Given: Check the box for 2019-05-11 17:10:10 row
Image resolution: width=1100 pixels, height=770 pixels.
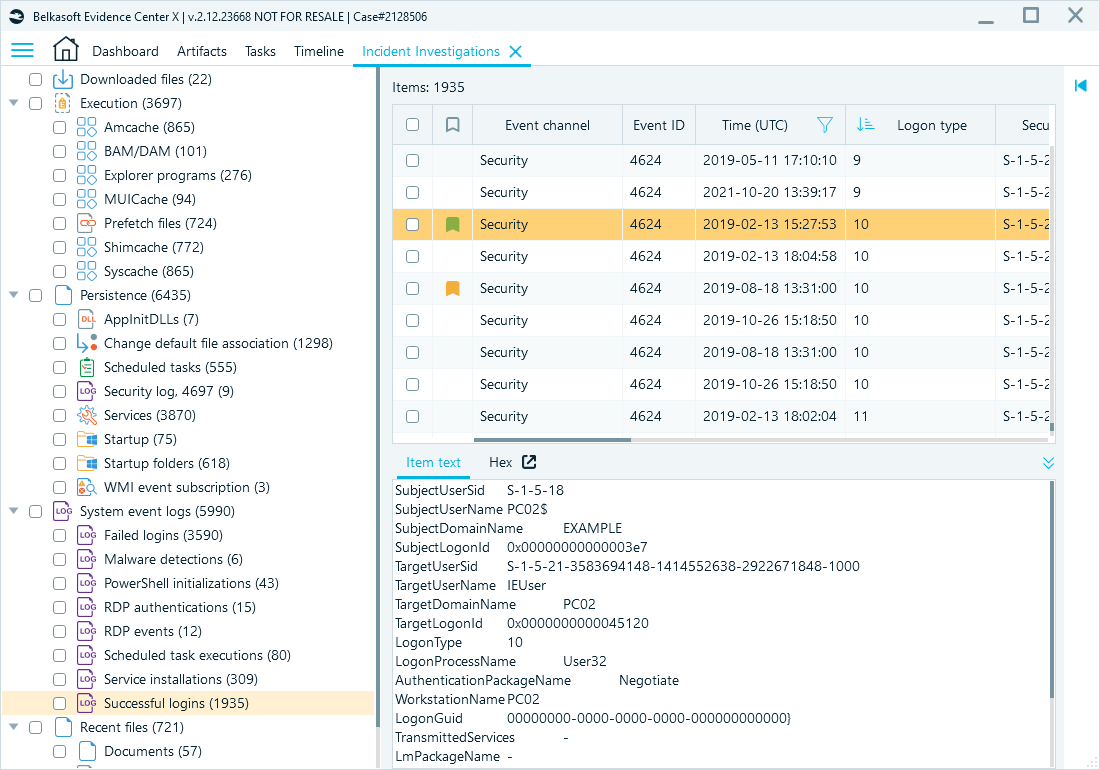Looking at the screenshot, I should pos(412,161).
